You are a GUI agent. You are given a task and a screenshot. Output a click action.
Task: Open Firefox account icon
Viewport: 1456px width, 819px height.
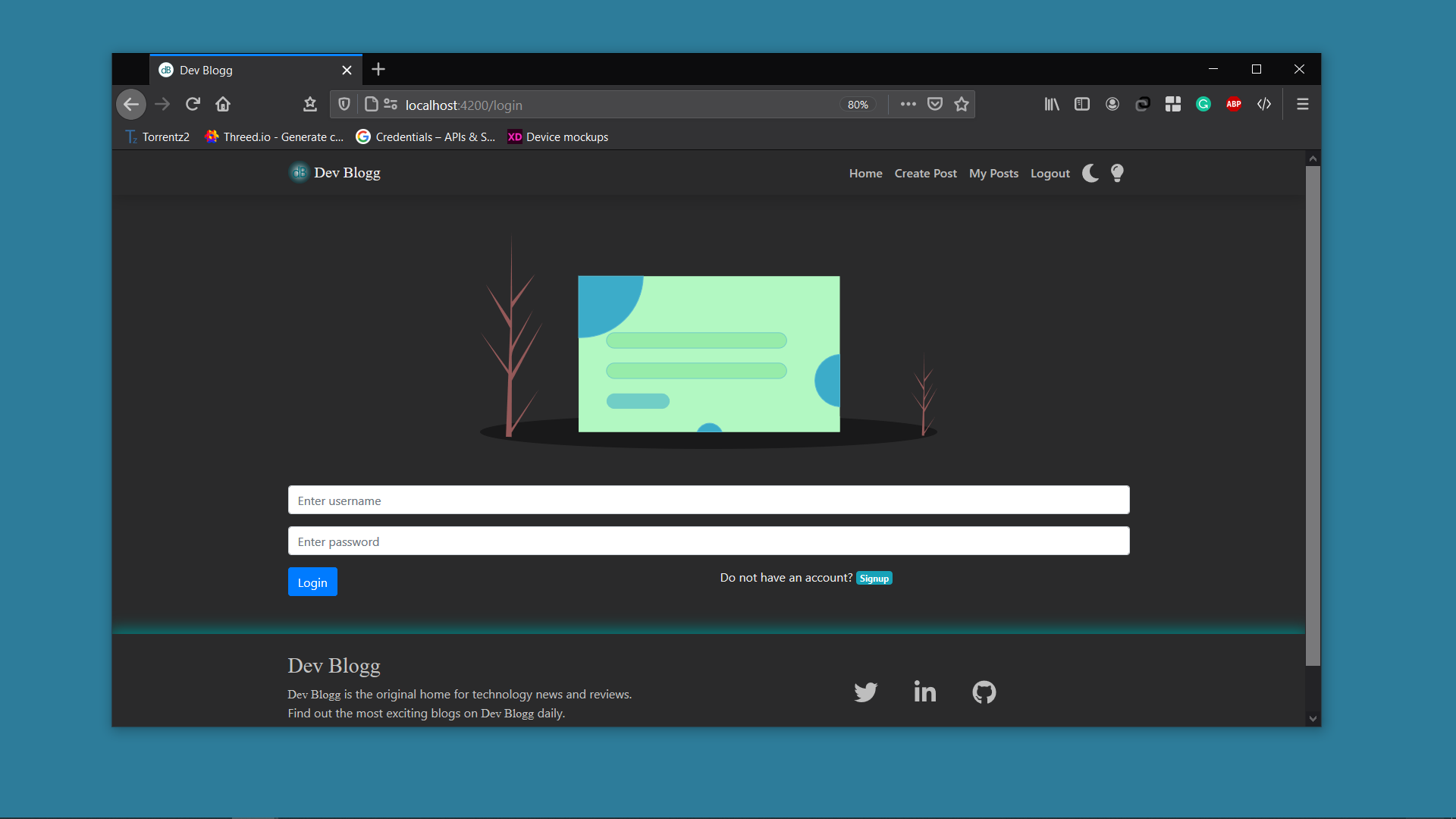pyautogui.click(x=1112, y=105)
